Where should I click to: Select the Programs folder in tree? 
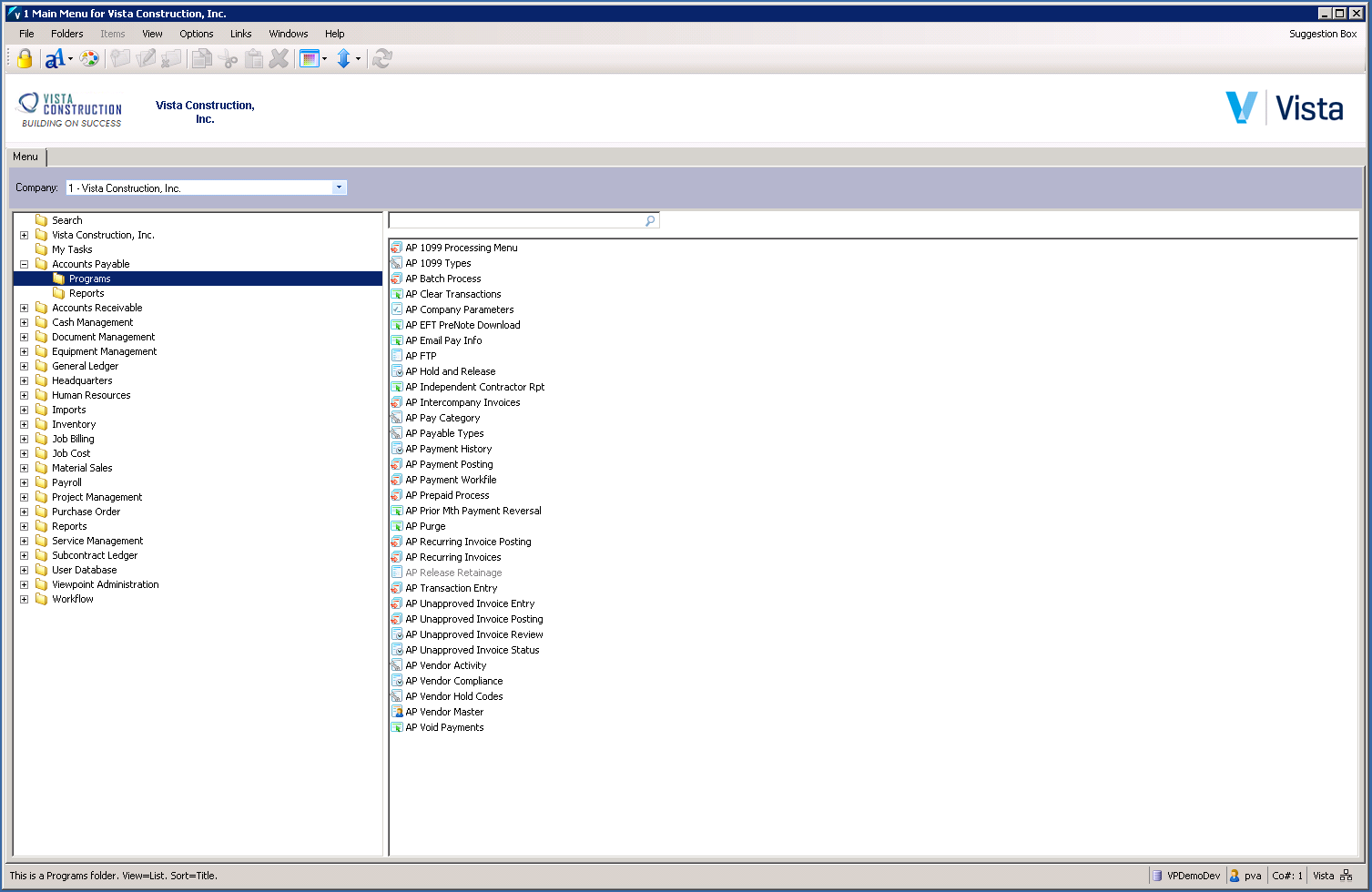point(90,279)
